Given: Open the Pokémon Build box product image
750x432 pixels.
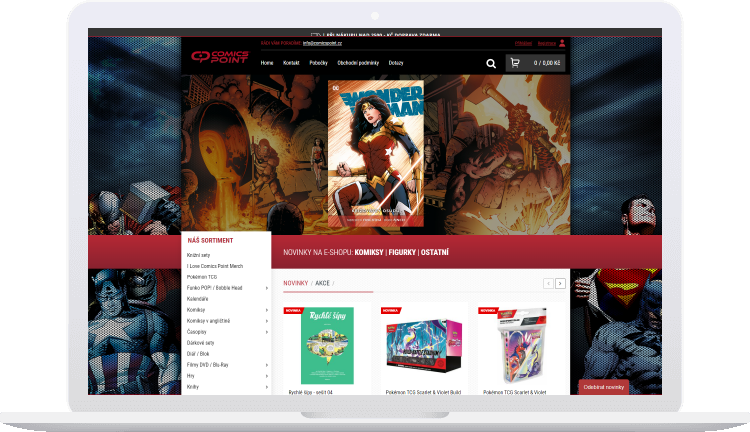Looking at the screenshot, I should (x=424, y=345).
